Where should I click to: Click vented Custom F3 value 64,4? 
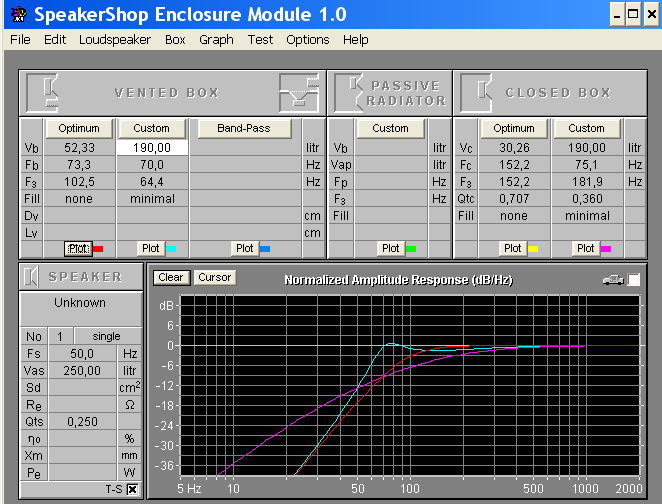152,182
